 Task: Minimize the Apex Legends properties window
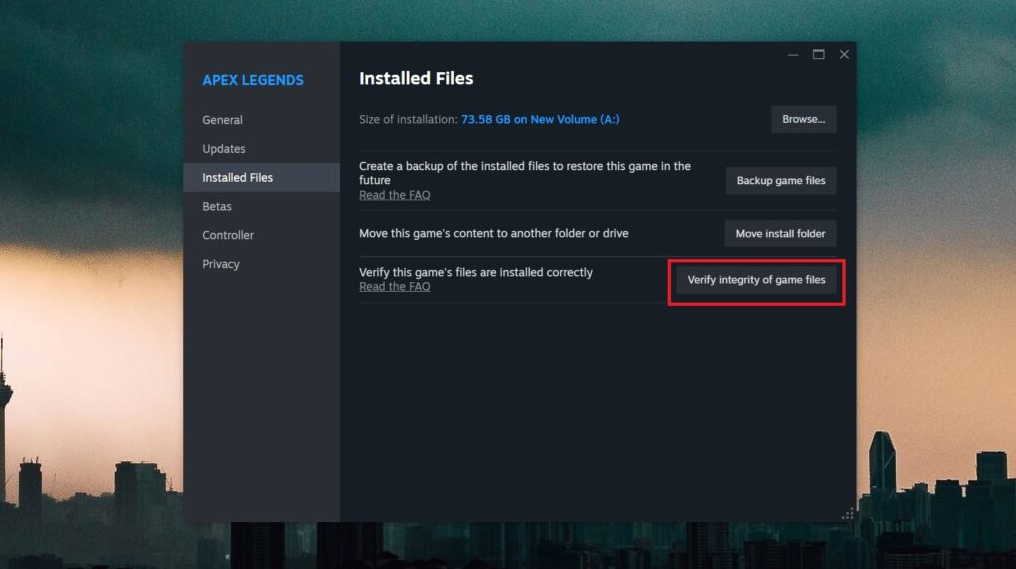tap(793, 55)
